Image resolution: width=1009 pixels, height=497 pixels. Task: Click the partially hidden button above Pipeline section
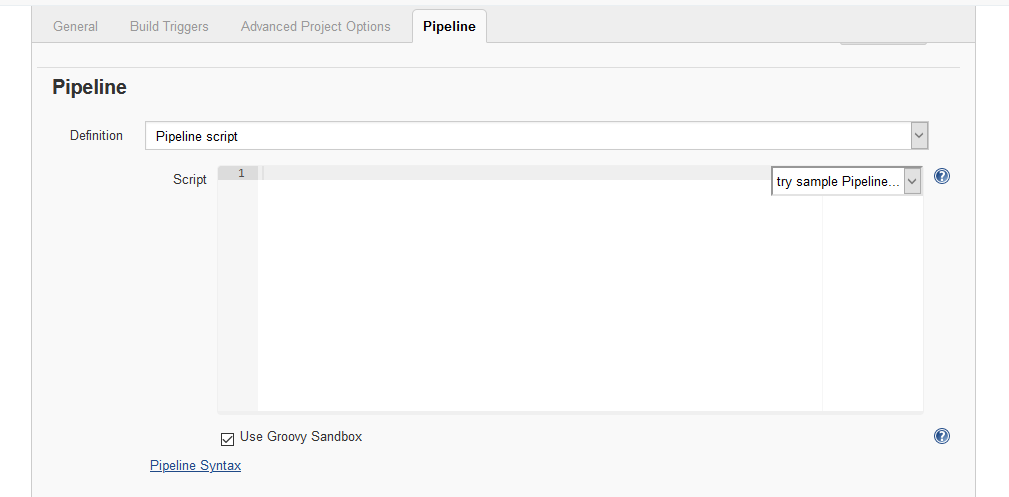[883, 42]
